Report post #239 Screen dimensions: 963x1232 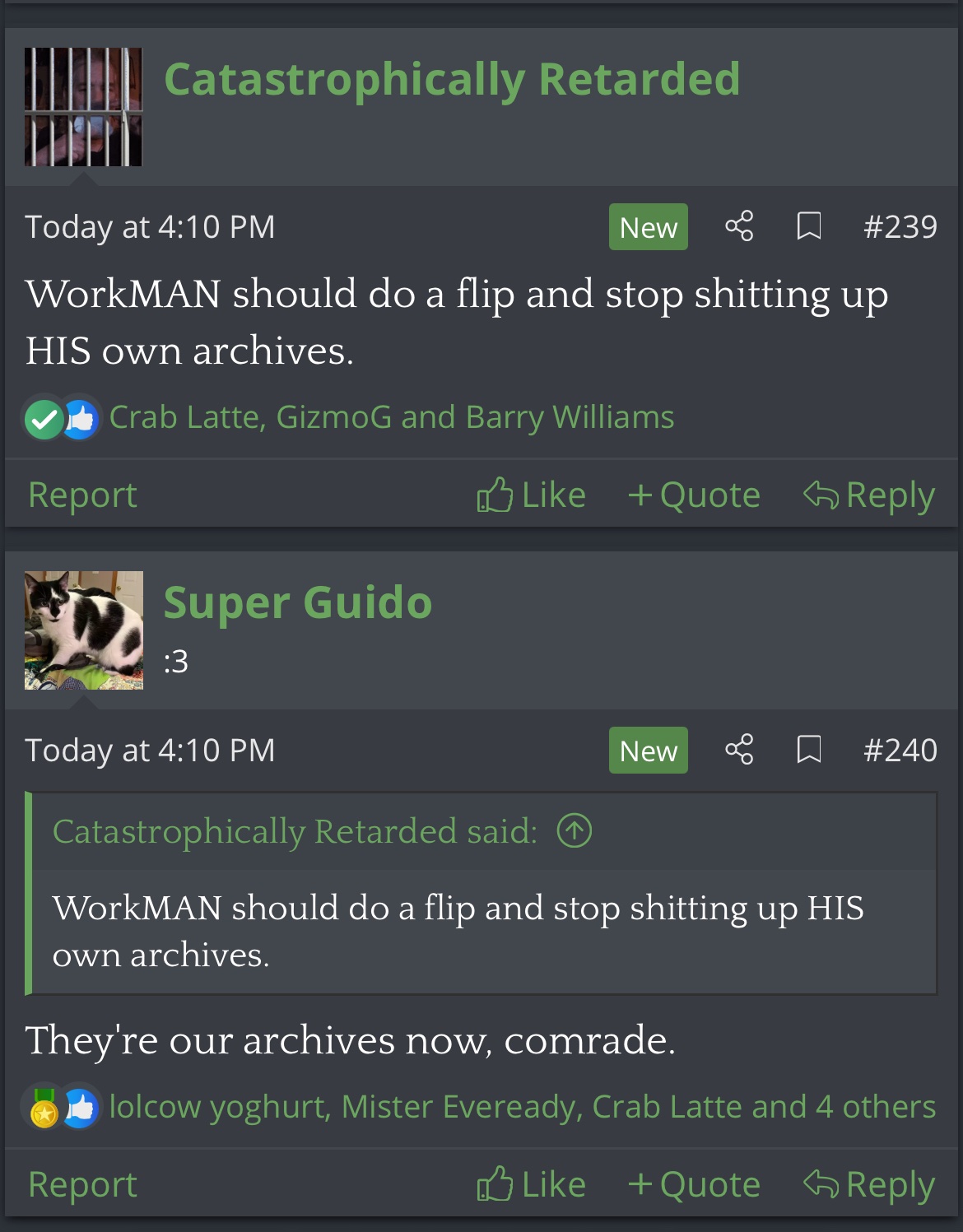coord(82,495)
